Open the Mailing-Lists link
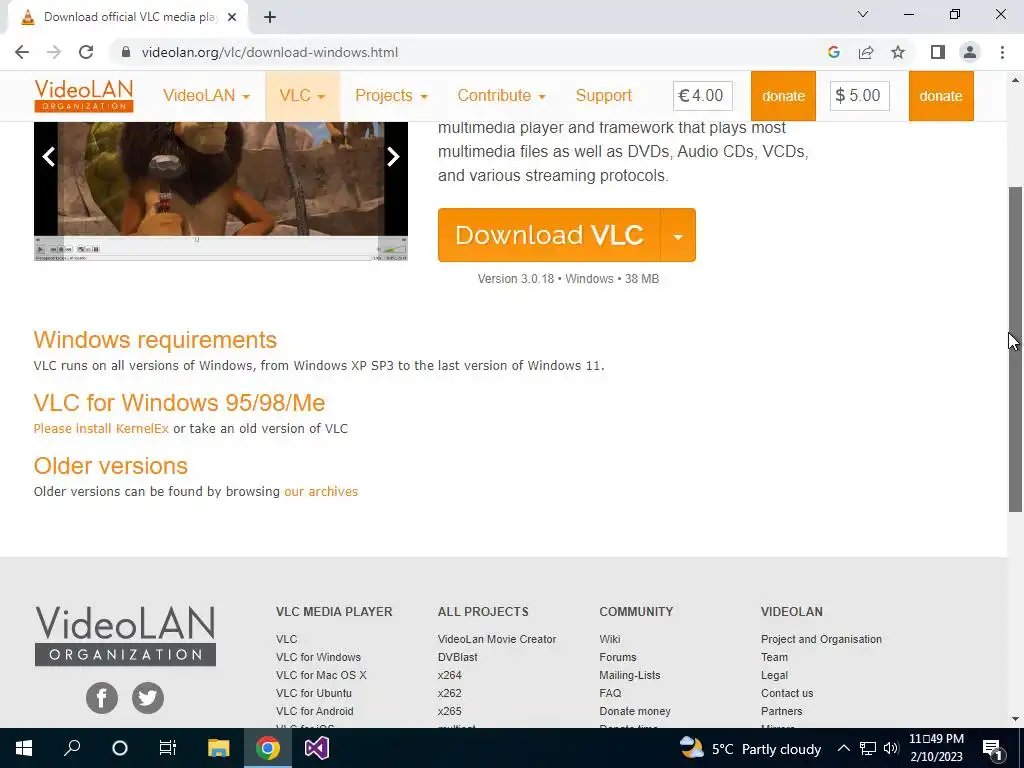The height and width of the screenshot is (768, 1024). point(630,675)
